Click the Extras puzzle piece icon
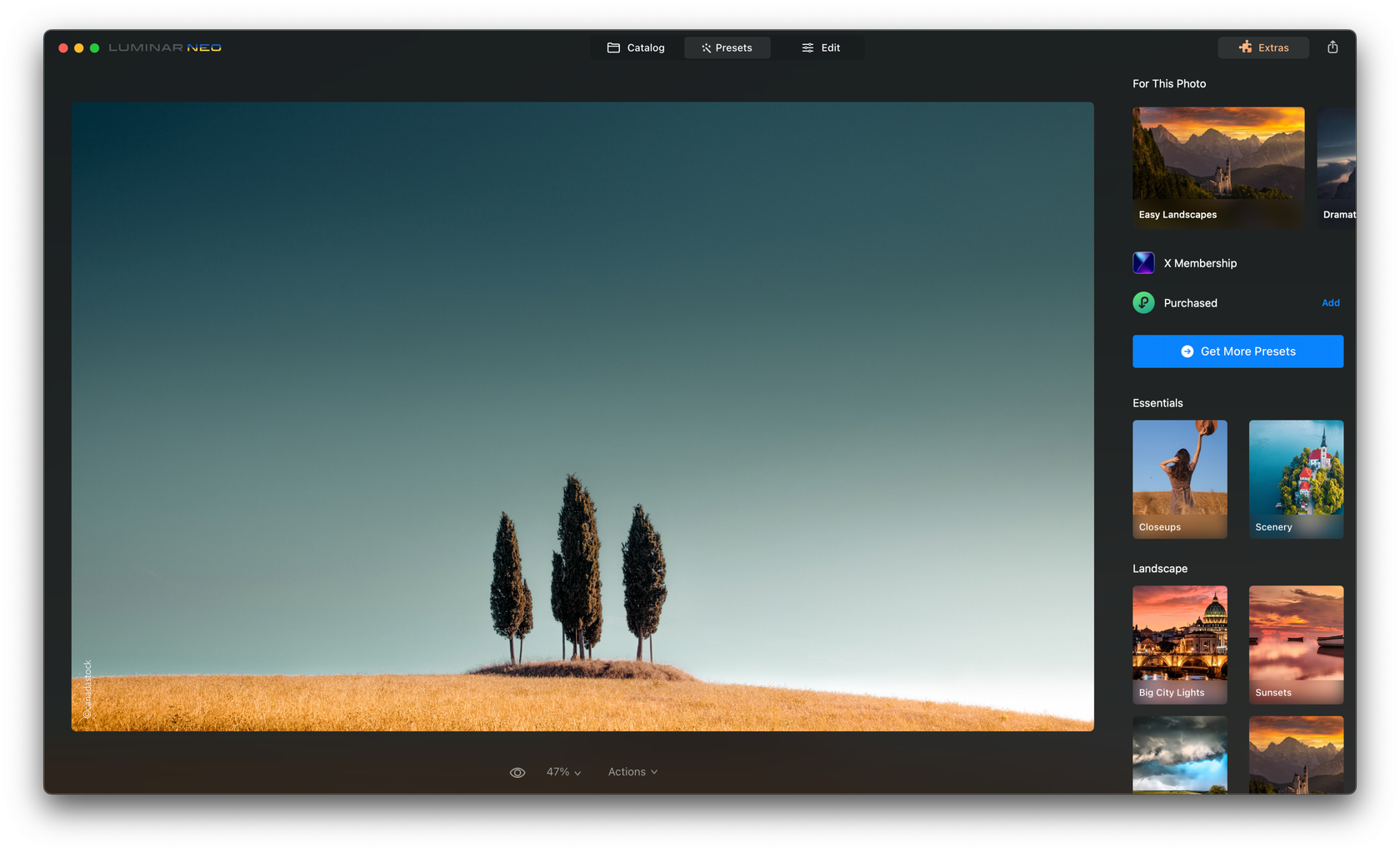 (1245, 47)
